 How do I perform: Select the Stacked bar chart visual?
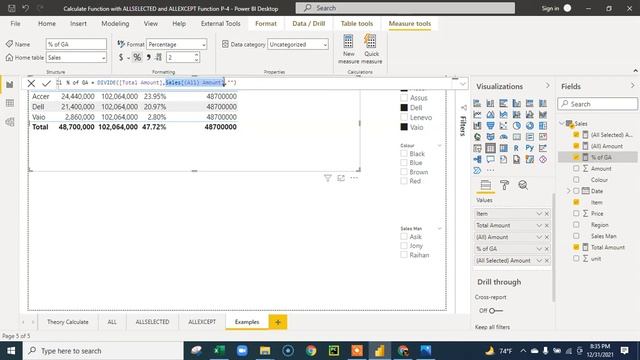pyautogui.click(x=477, y=103)
